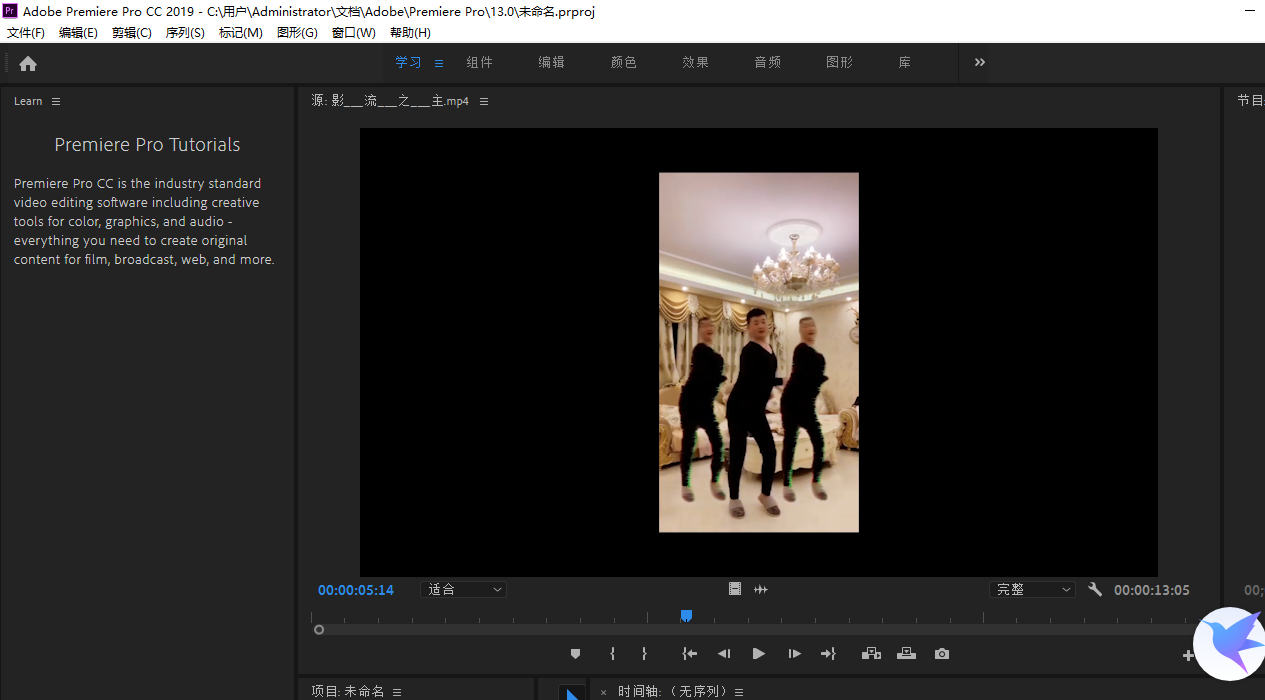
Task: Close the 时间轴 (无序列) tab
Action: [603, 692]
